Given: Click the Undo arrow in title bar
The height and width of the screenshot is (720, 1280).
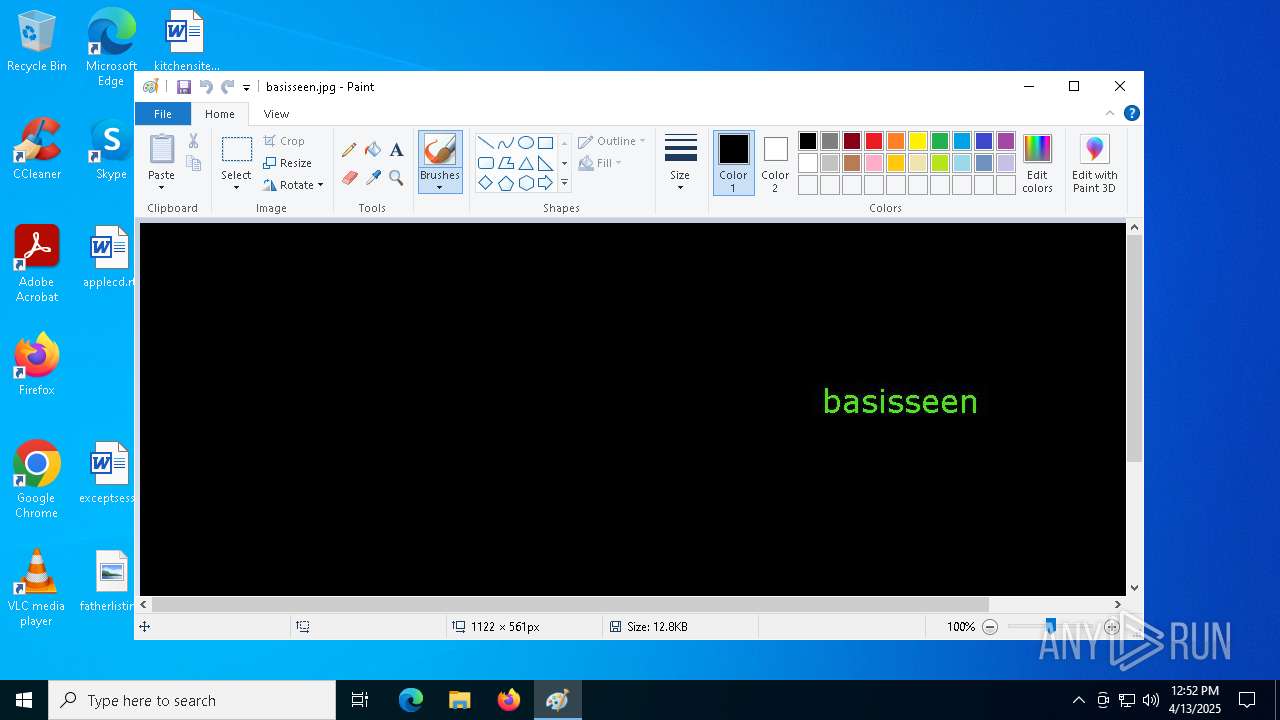Looking at the screenshot, I should [206, 87].
